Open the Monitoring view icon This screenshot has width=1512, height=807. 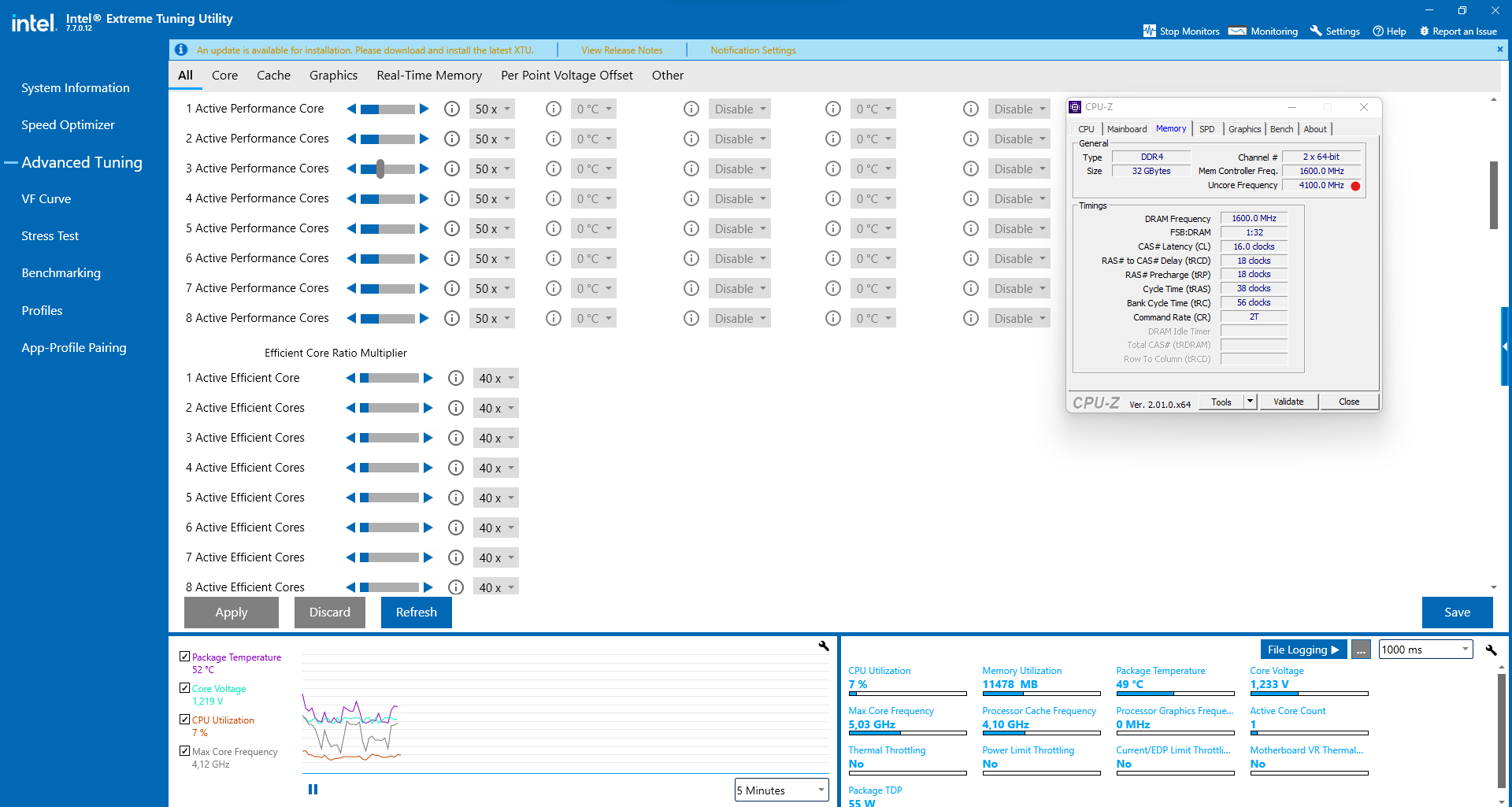pos(1237,31)
